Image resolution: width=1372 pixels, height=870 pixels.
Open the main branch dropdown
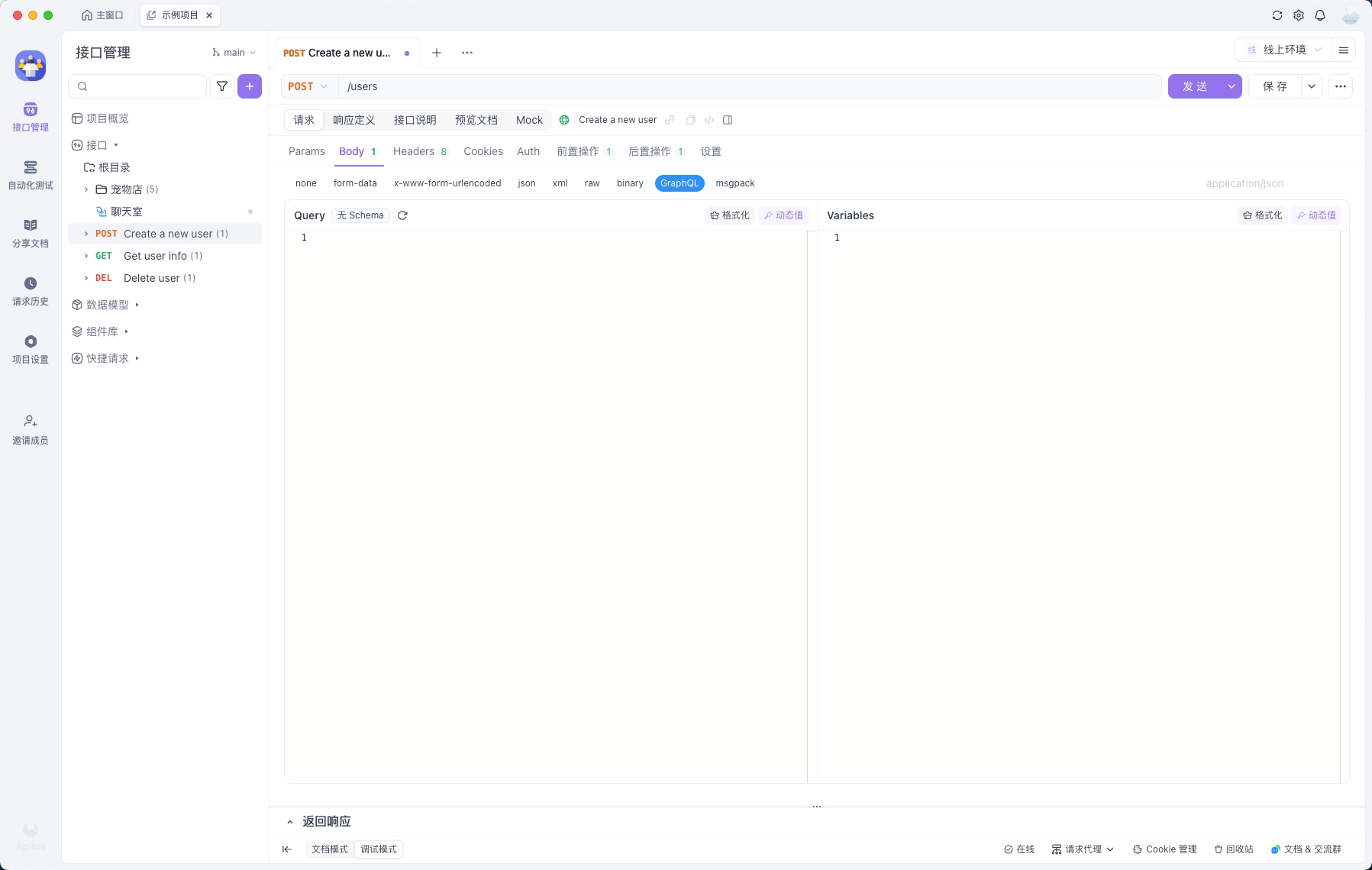coord(234,53)
